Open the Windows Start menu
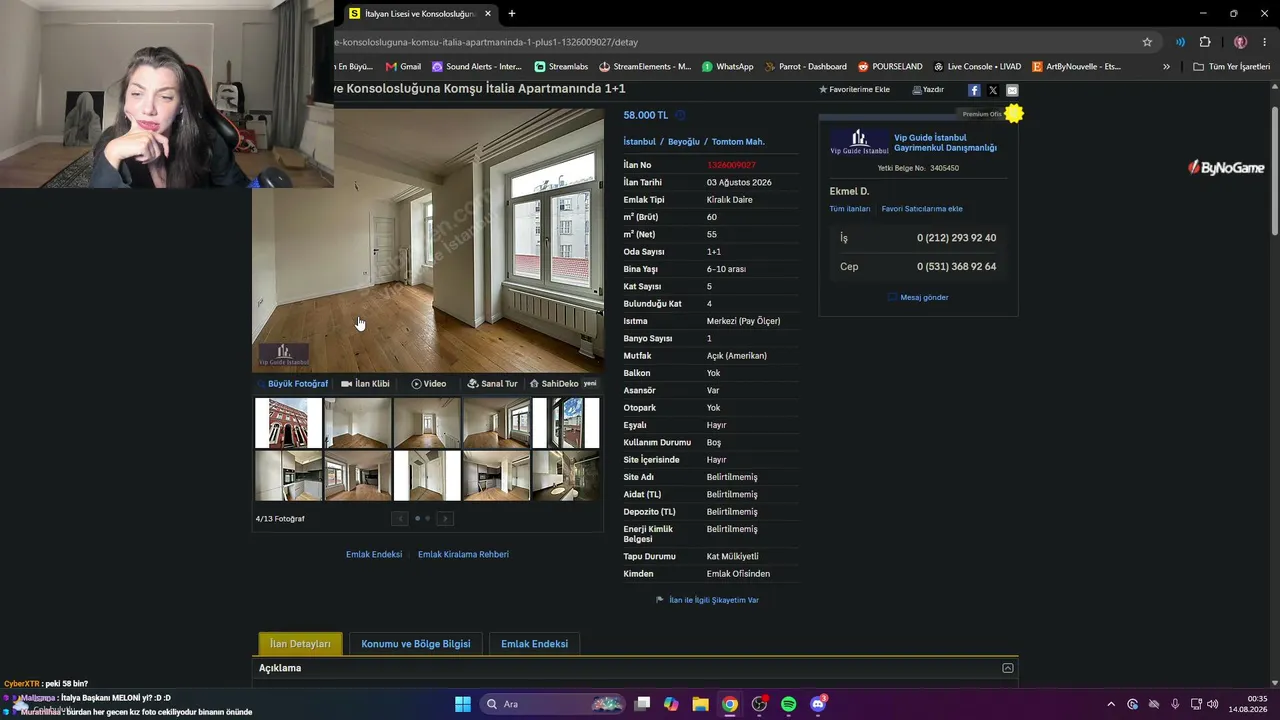 (x=463, y=704)
